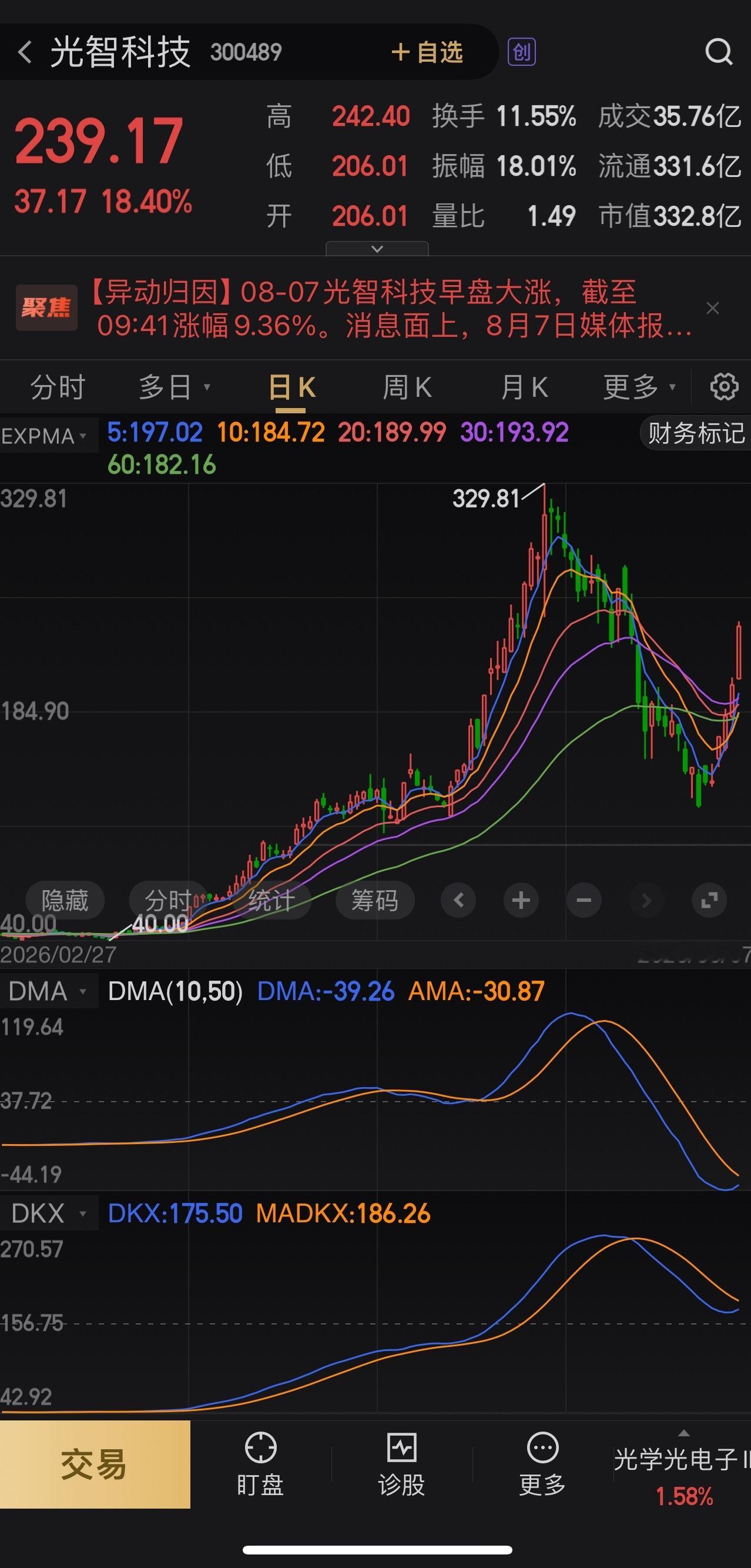Tap 量比 value 1.49
This screenshot has height=1568, width=751.
[x=551, y=216]
